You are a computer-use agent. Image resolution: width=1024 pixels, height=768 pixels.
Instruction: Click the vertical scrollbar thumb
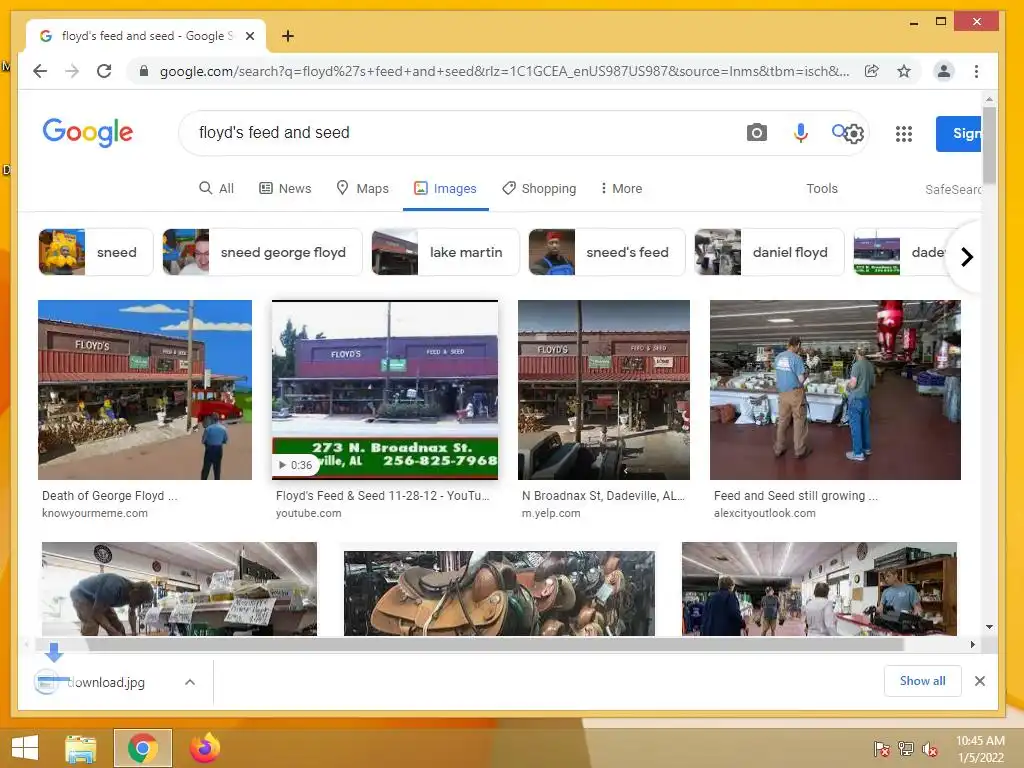coord(989,145)
